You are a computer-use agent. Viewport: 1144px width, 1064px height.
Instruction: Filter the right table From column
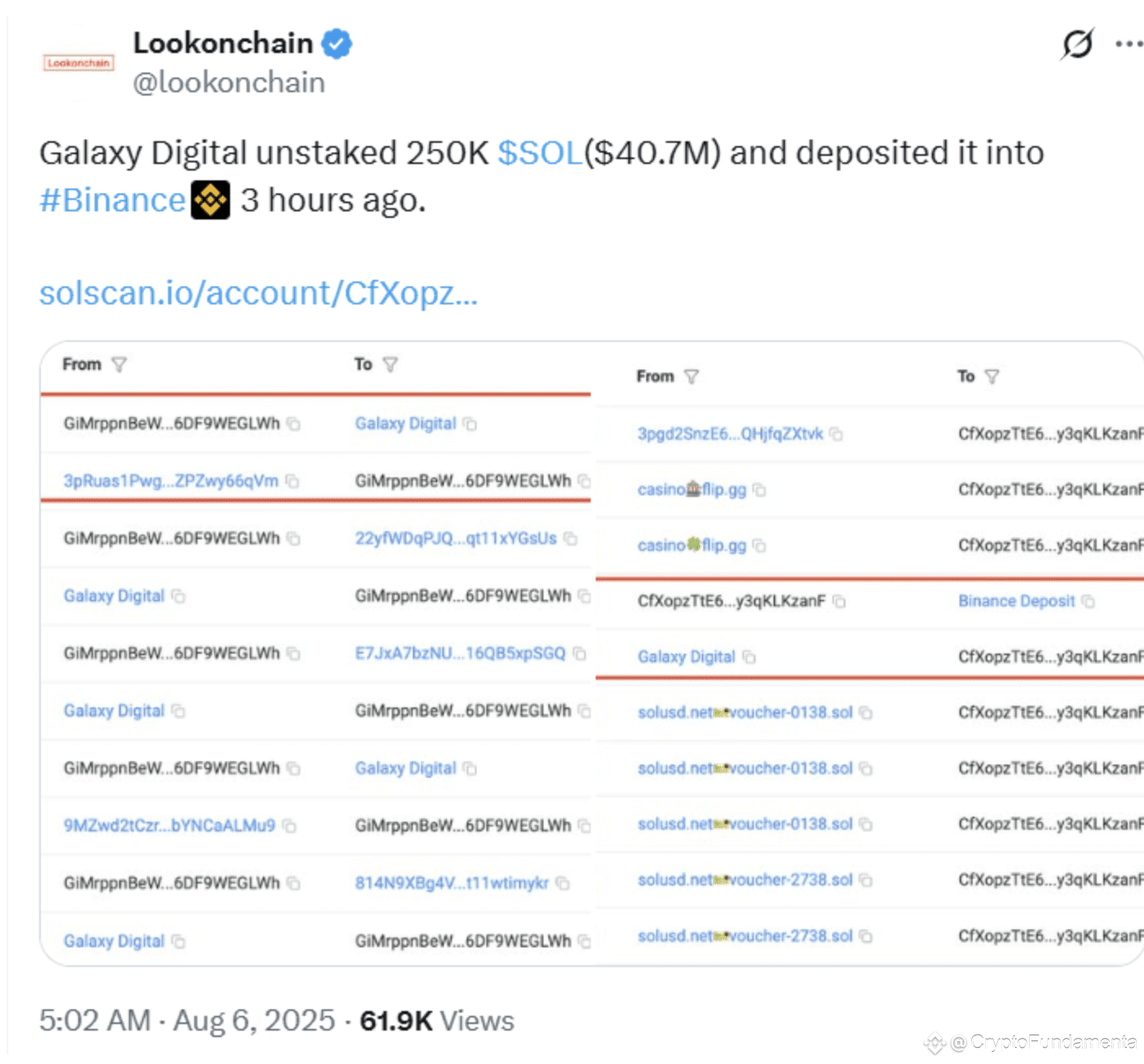(x=691, y=376)
